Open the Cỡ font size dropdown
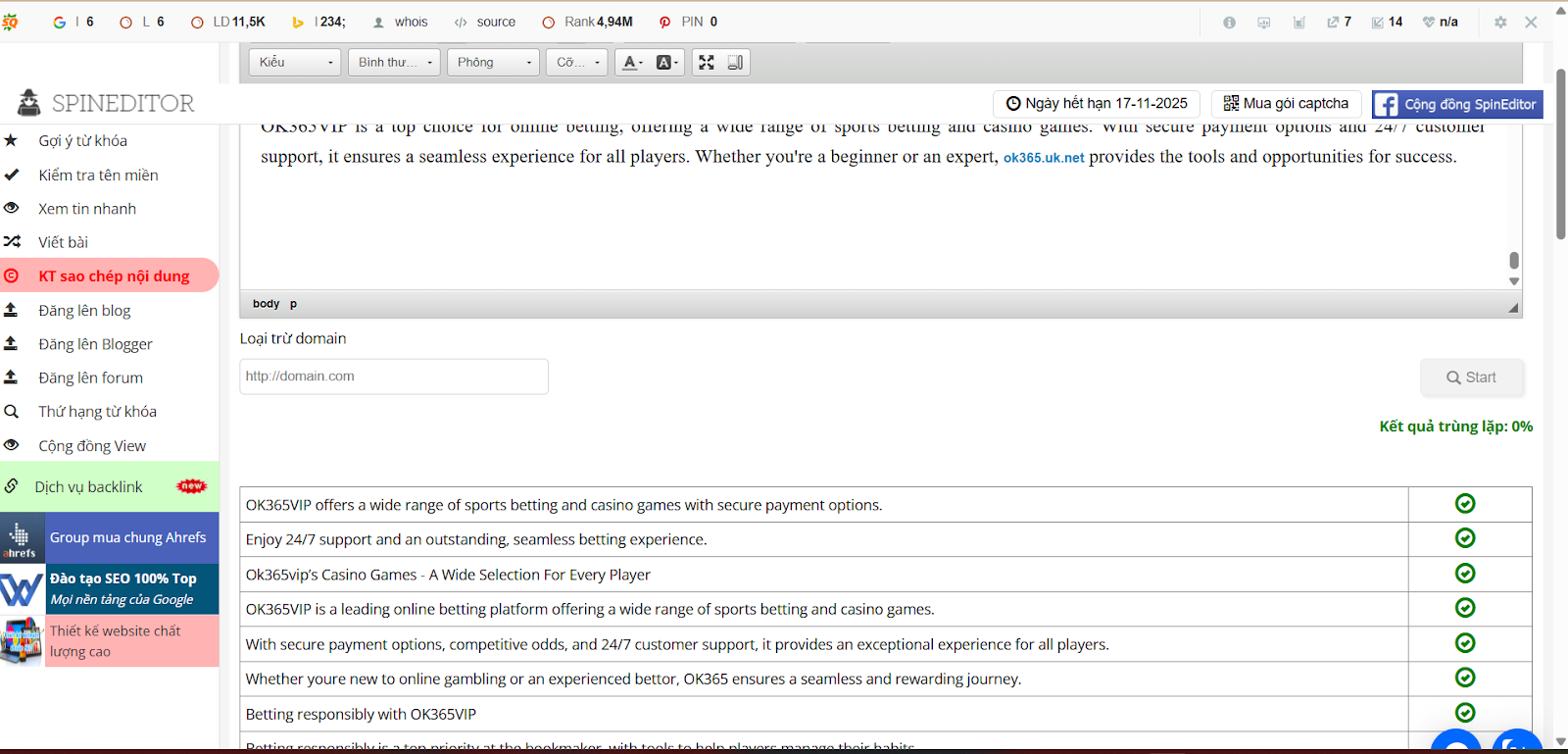 [577, 62]
